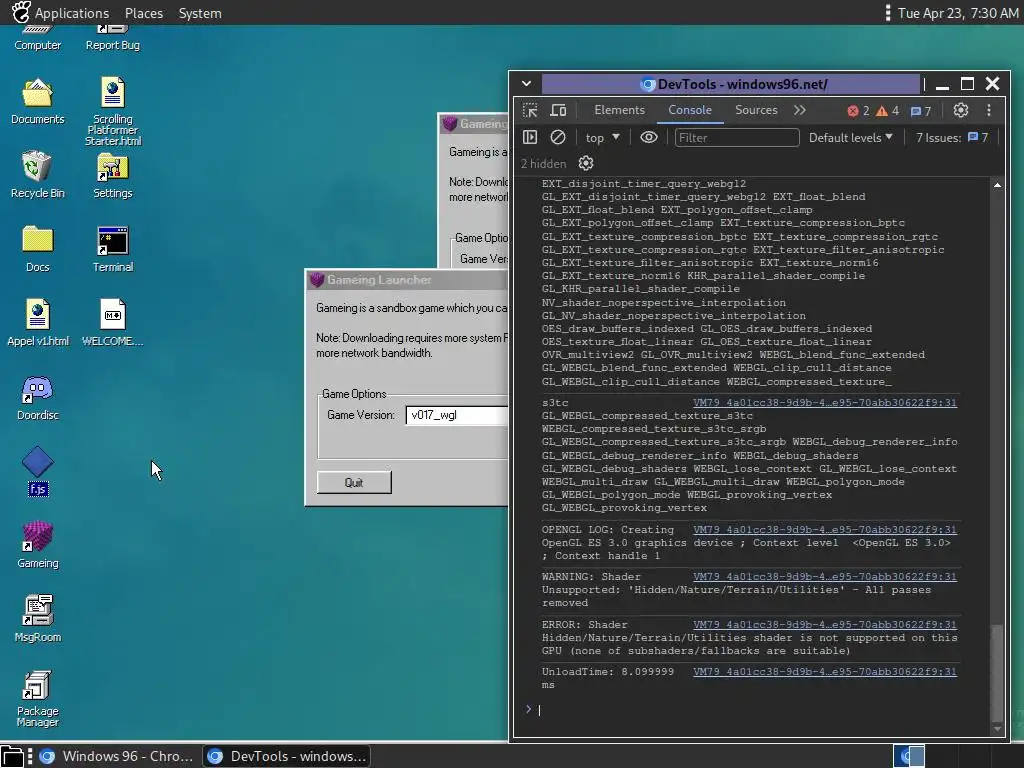The image size is (1024, 768).
Task: Launch the Doordisc shortcut icon
Action: click(37, 397)
